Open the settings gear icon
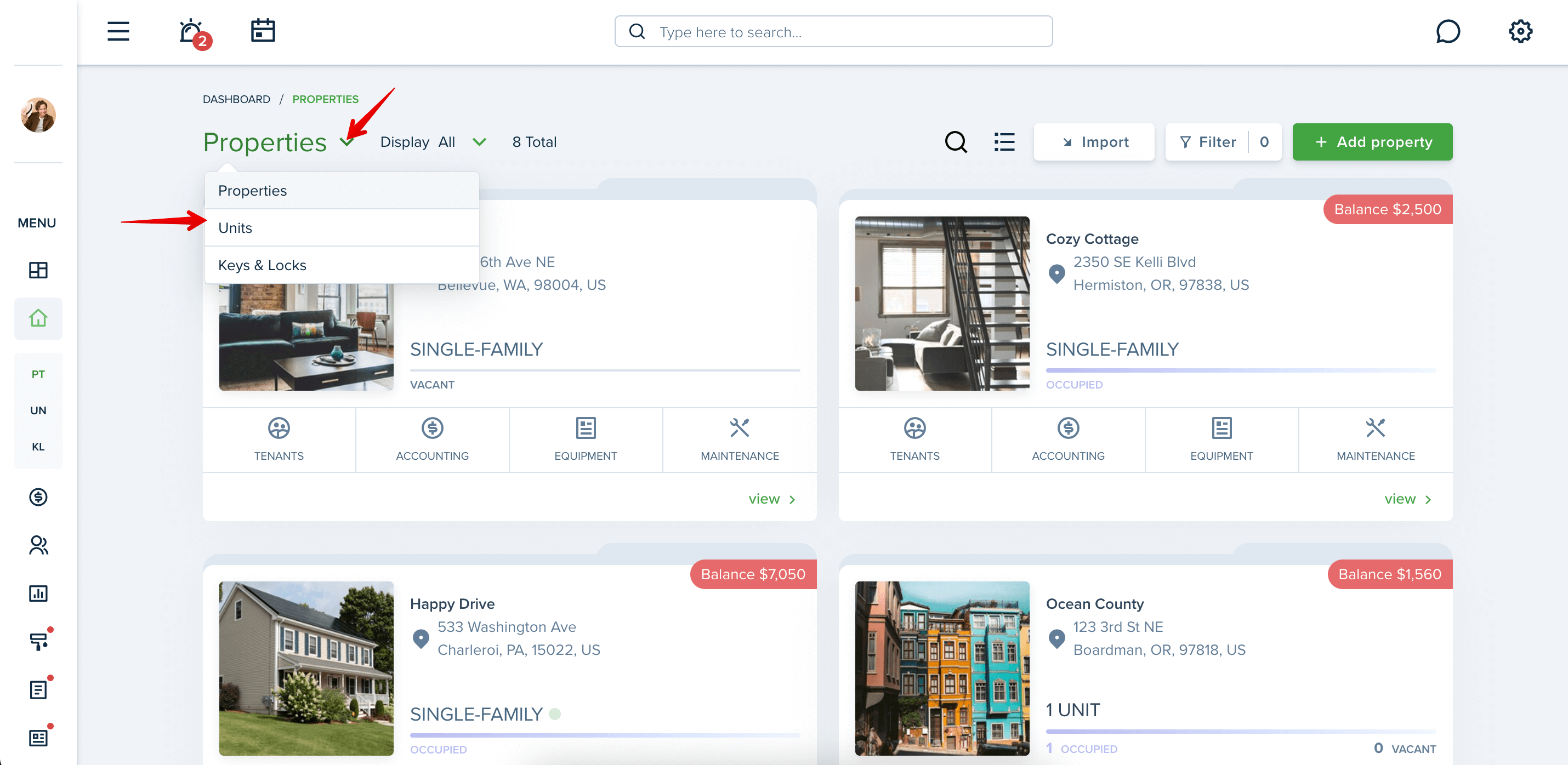The width and height of the screenshot is (1568, 765). [1520, 31]
